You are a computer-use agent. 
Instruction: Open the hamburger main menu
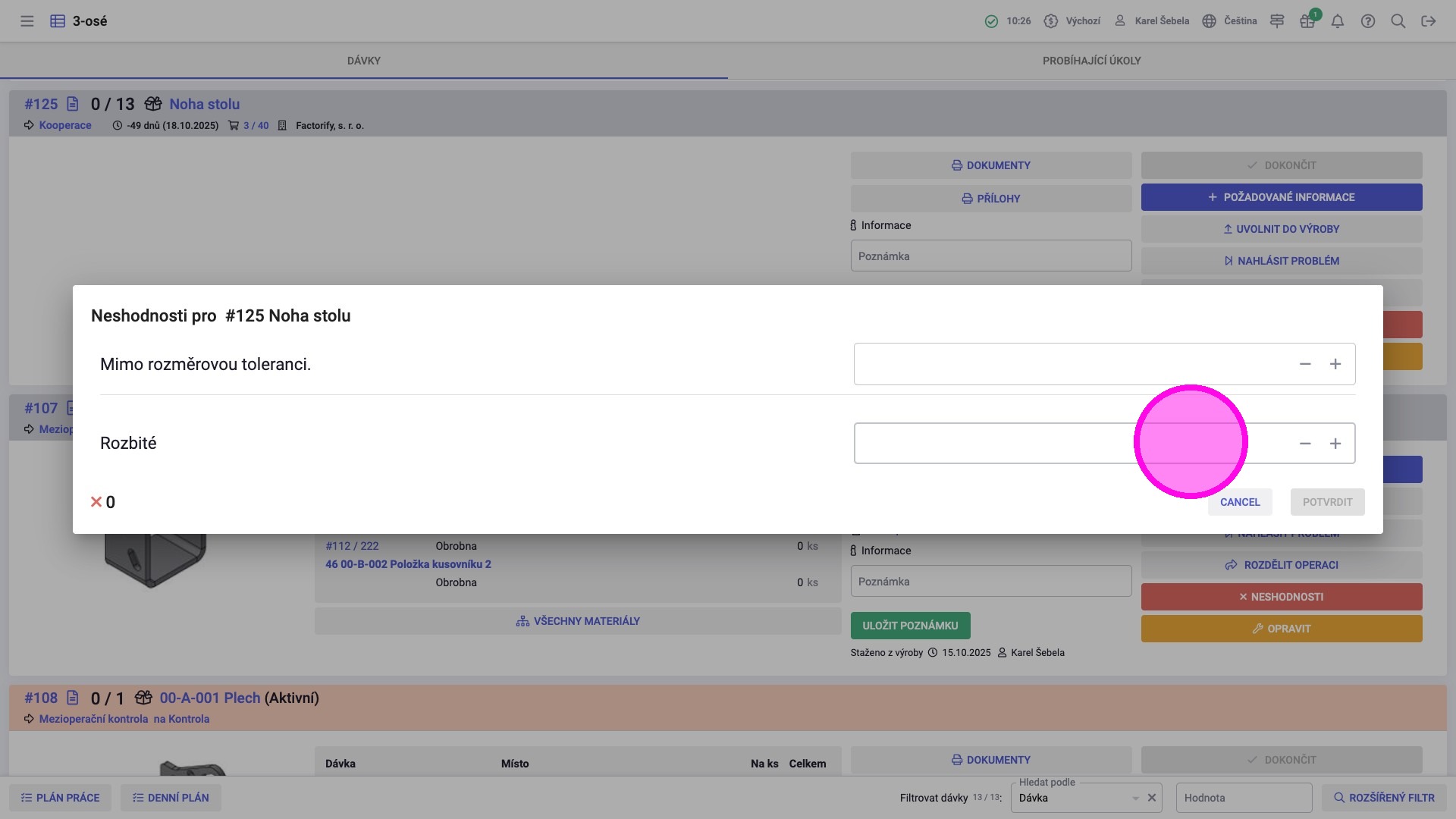(x=27, y=21)
